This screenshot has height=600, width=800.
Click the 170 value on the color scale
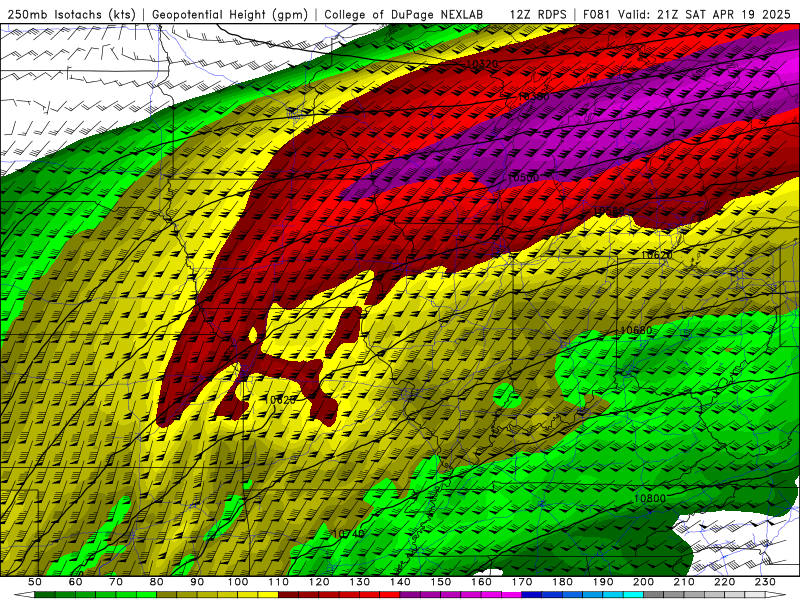(x=522, y=582)
